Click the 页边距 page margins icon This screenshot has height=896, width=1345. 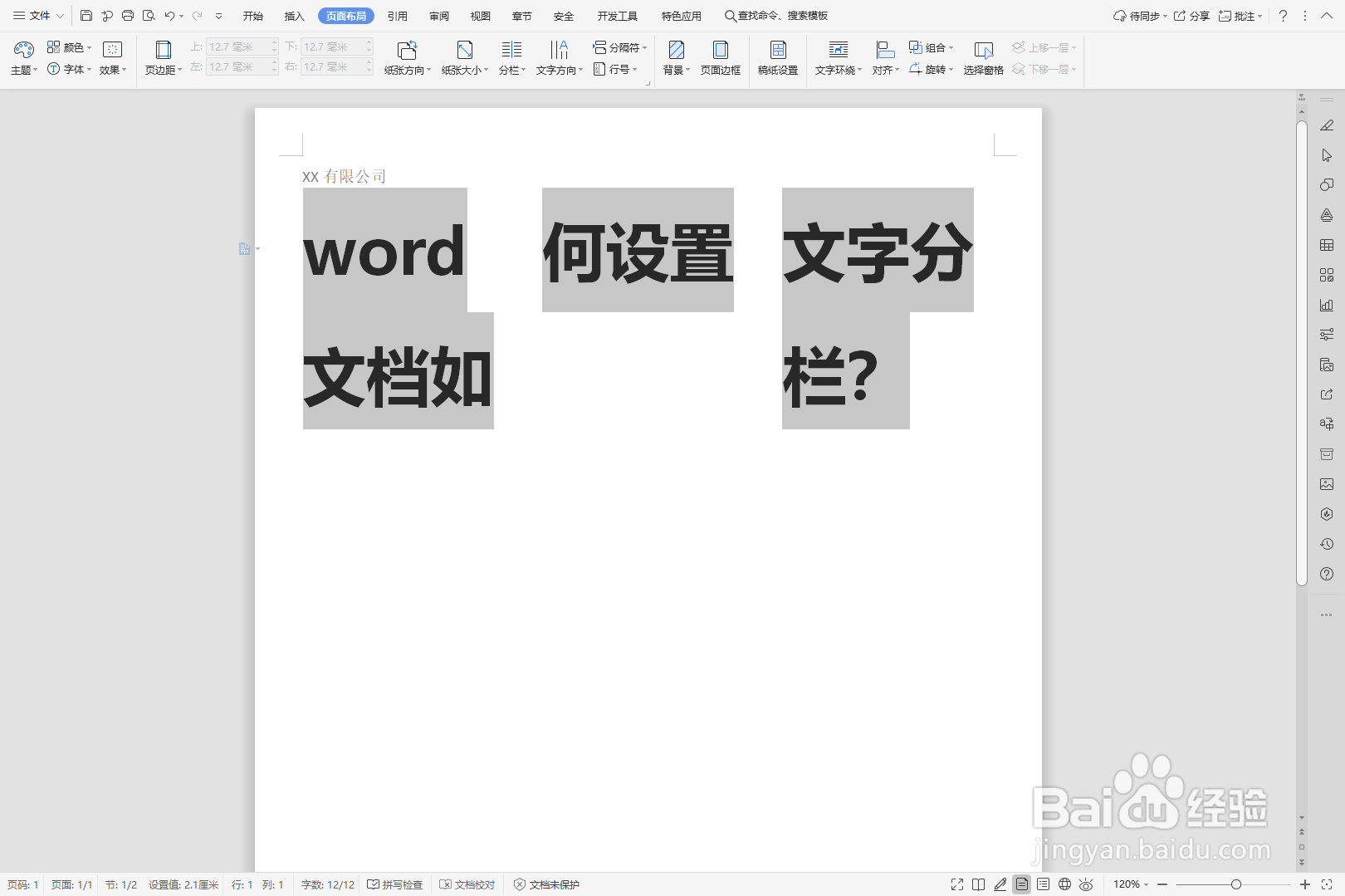pyautogui.click(x=162, y=58)
